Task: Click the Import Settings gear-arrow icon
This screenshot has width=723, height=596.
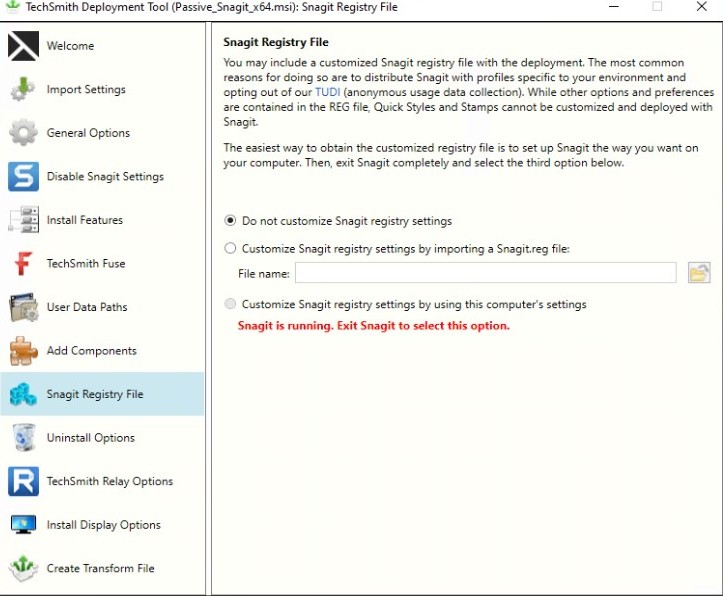Action: pyautogui.click(x=23, y=89)
